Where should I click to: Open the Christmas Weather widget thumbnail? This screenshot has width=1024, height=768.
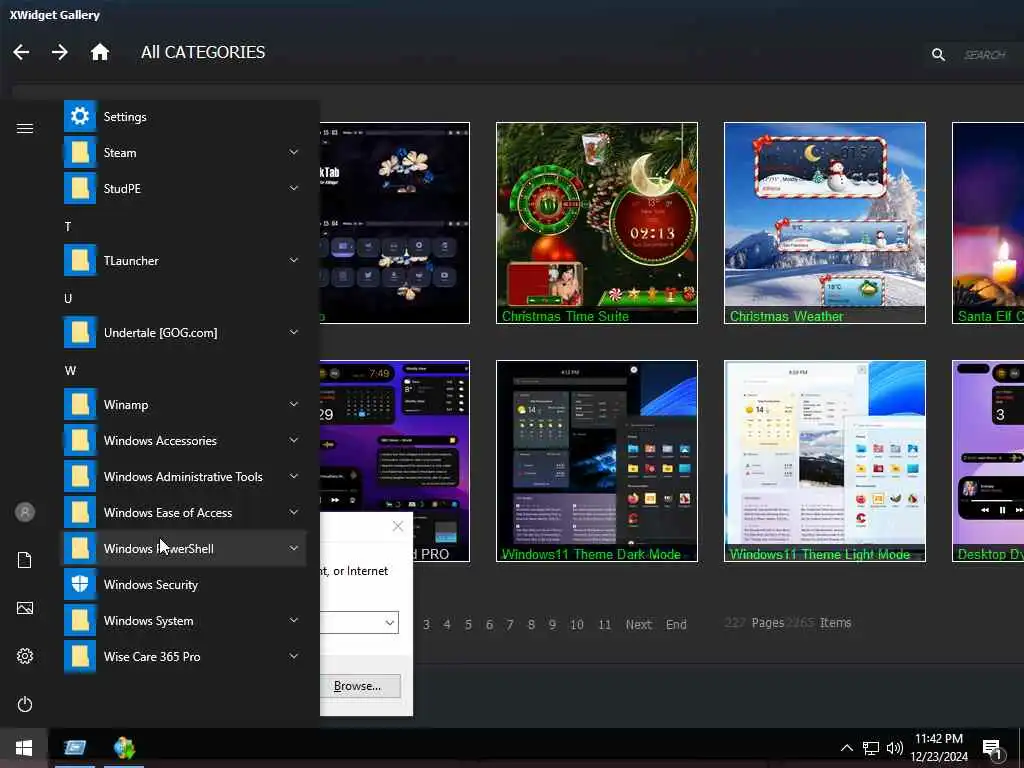coord(825,223)
